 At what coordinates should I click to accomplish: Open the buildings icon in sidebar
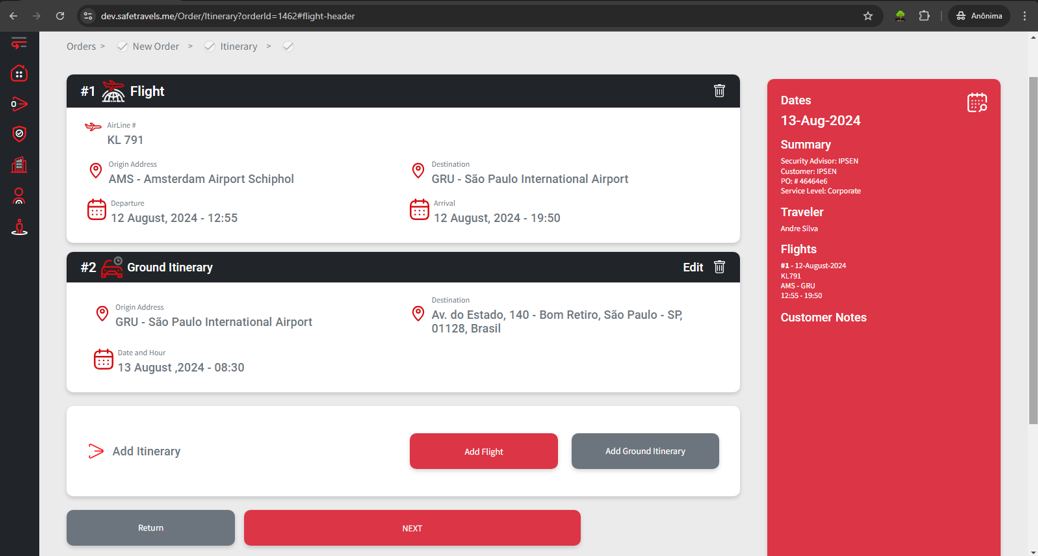(x=19, y=165)
